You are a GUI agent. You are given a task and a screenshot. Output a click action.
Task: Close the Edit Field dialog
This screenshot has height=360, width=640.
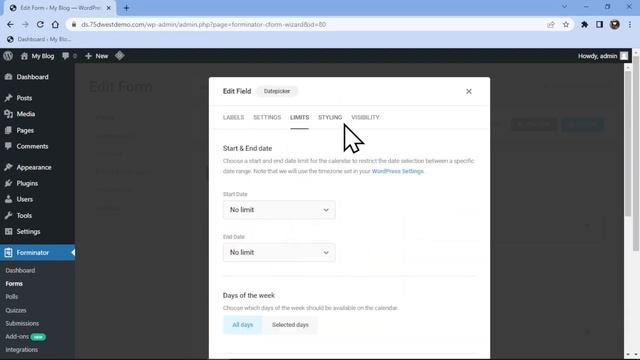pyautogui.click(x=469, y=91)
